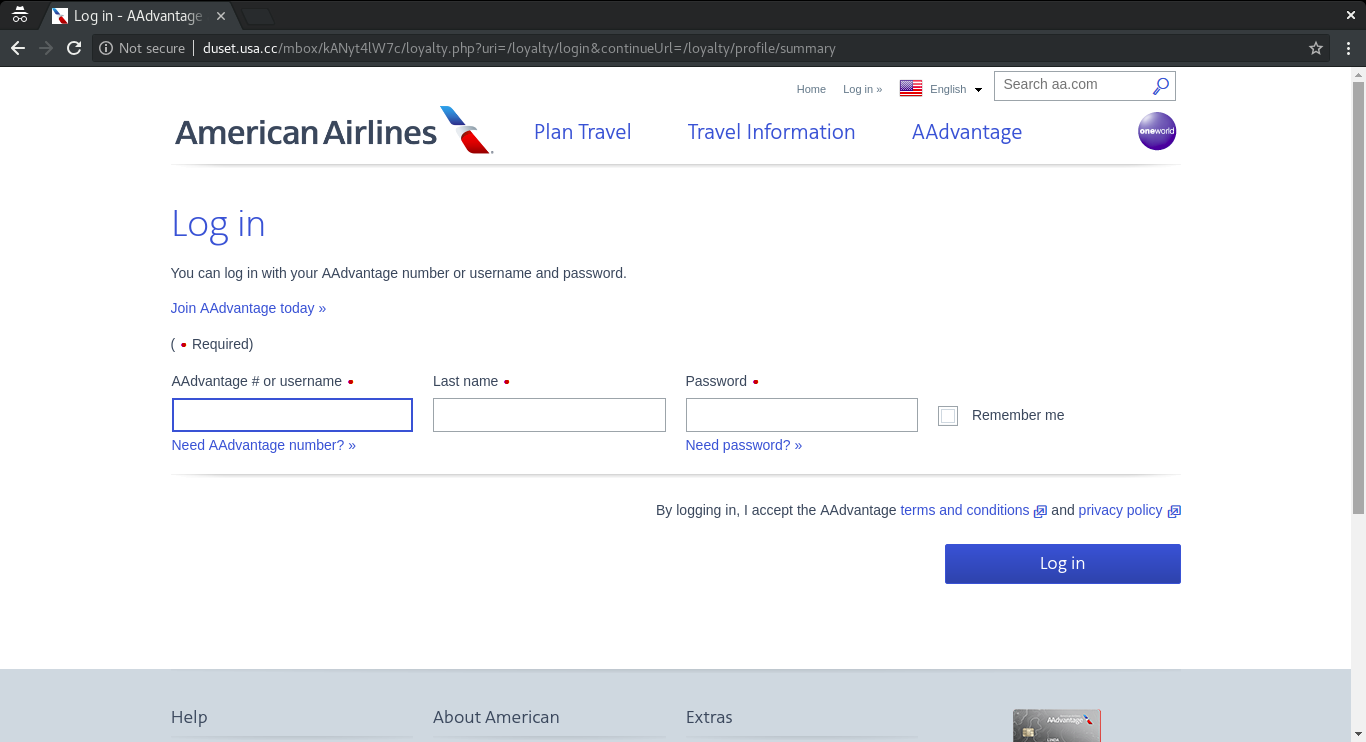Viewport: 1366px width, 742px height.
Task: Click the browser back arrow
Action: (x=18, y=48)
